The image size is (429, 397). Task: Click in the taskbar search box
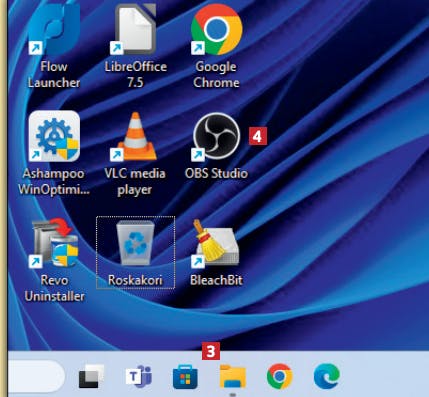[36, 376]
